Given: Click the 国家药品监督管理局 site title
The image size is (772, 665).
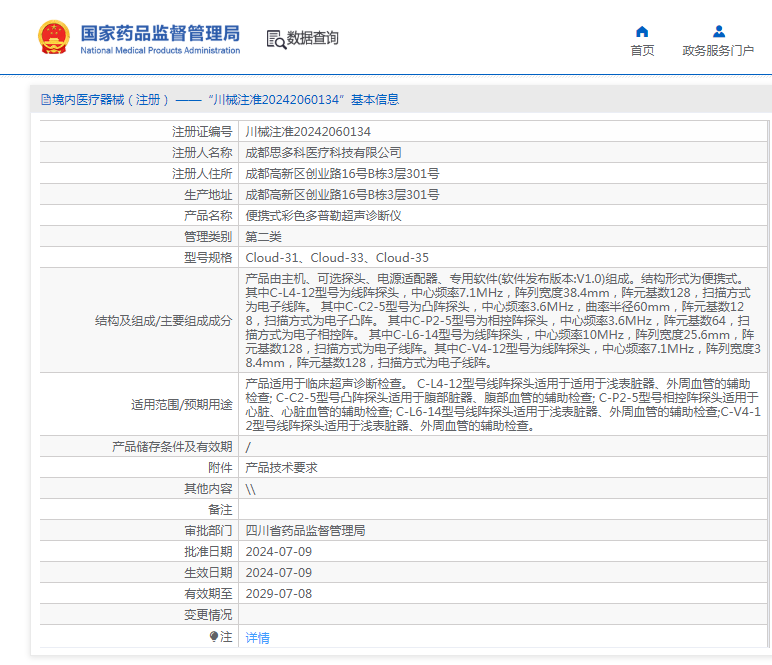Looking at the screenshot, I should click(160, 33).
